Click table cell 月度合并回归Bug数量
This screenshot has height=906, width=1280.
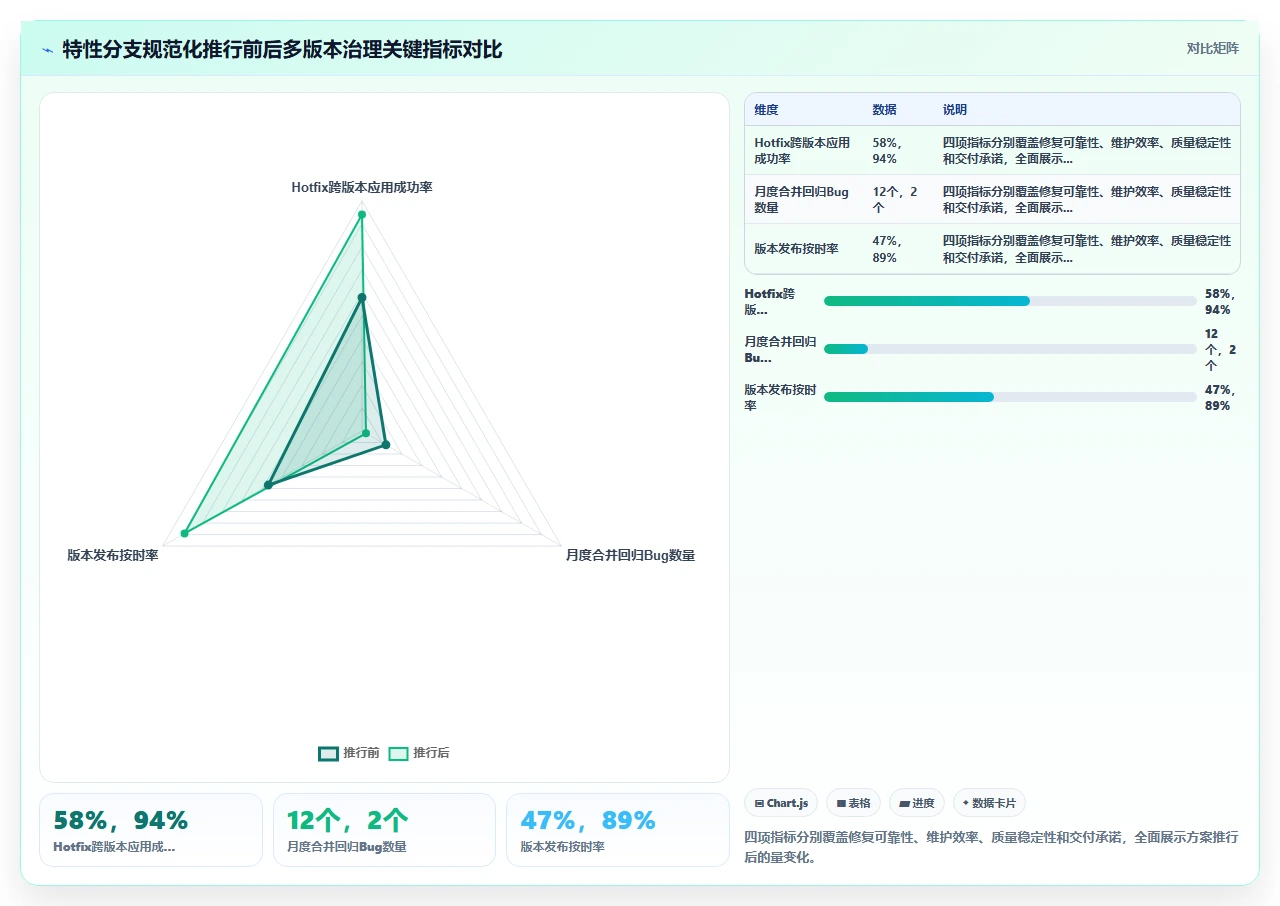[x=803, y=200]
